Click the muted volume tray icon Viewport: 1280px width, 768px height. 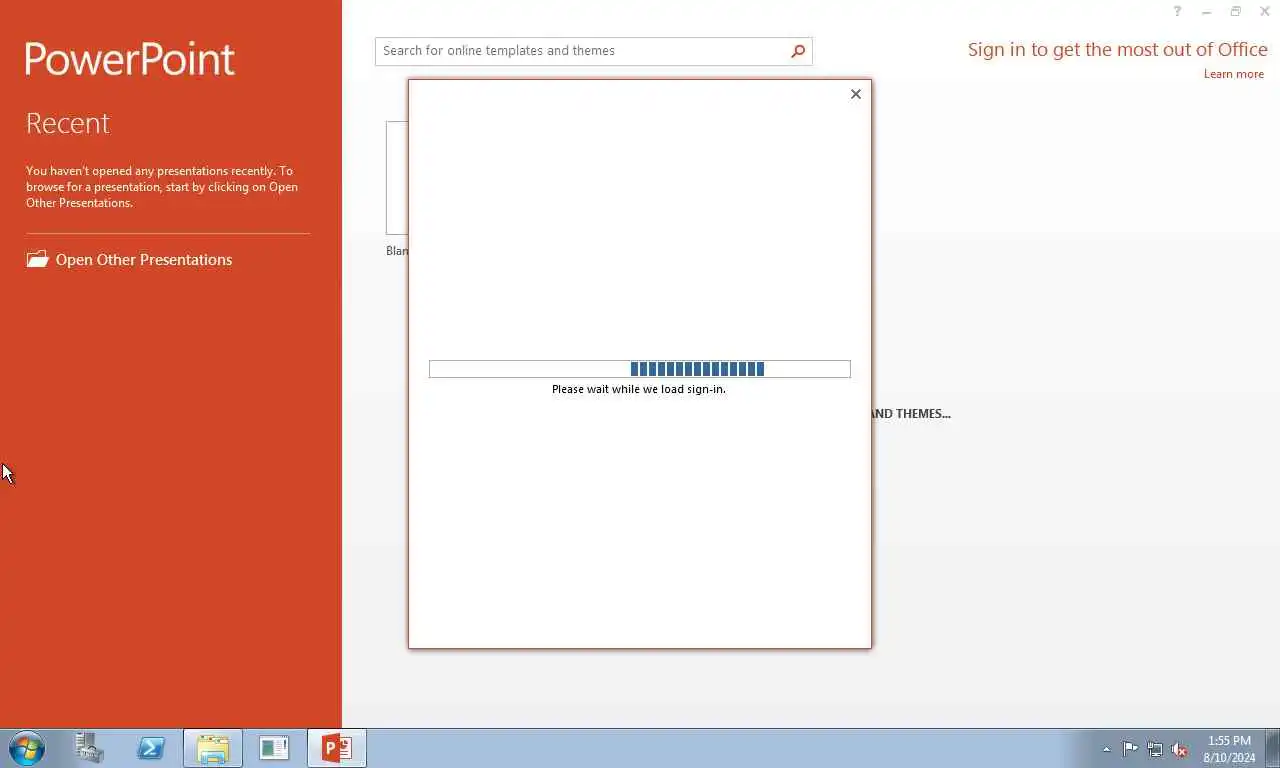pyautogui.click(x=1180, y=749)
